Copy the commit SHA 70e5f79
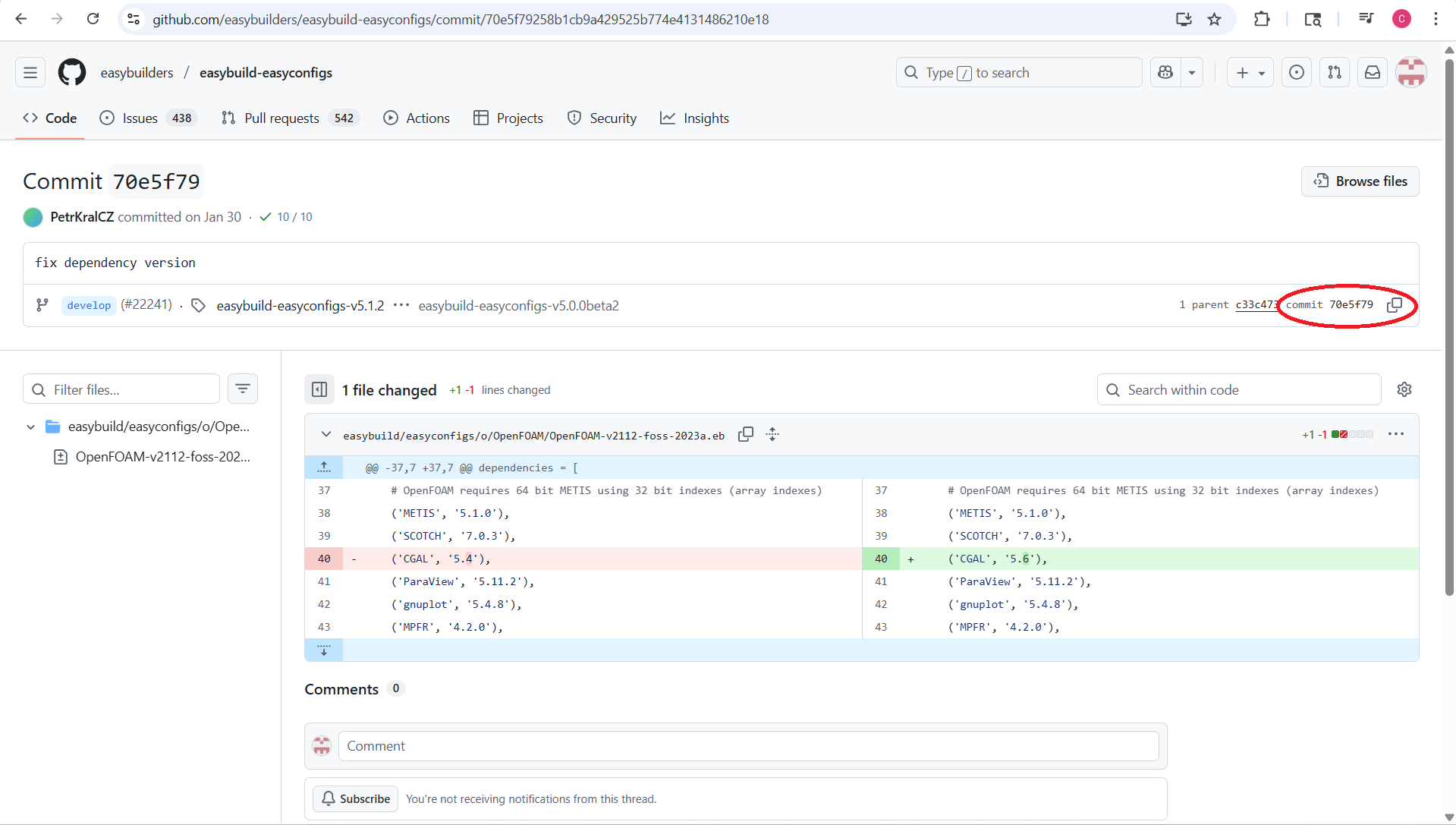The width and height of the screenshot is (1456, 825). point(1396,306)
